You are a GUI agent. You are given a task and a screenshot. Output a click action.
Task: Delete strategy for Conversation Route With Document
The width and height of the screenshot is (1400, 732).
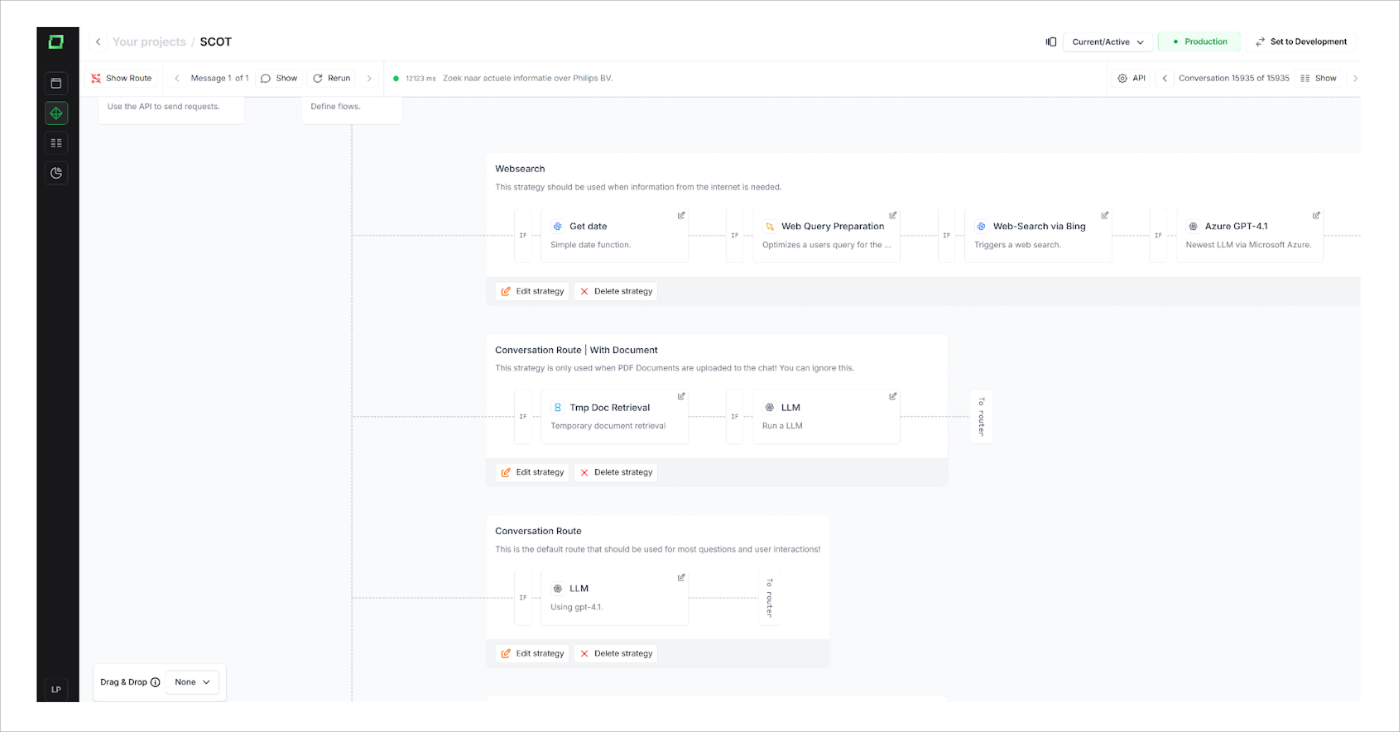point(616,472)
